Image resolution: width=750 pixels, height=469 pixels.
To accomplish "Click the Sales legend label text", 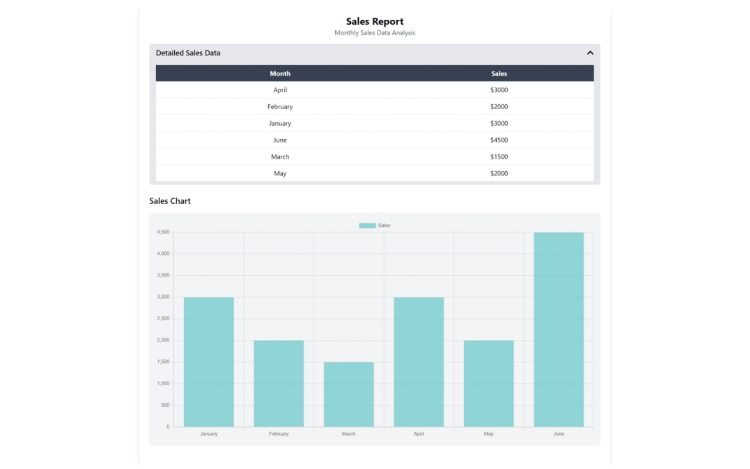I will click(x=384, y=226).
